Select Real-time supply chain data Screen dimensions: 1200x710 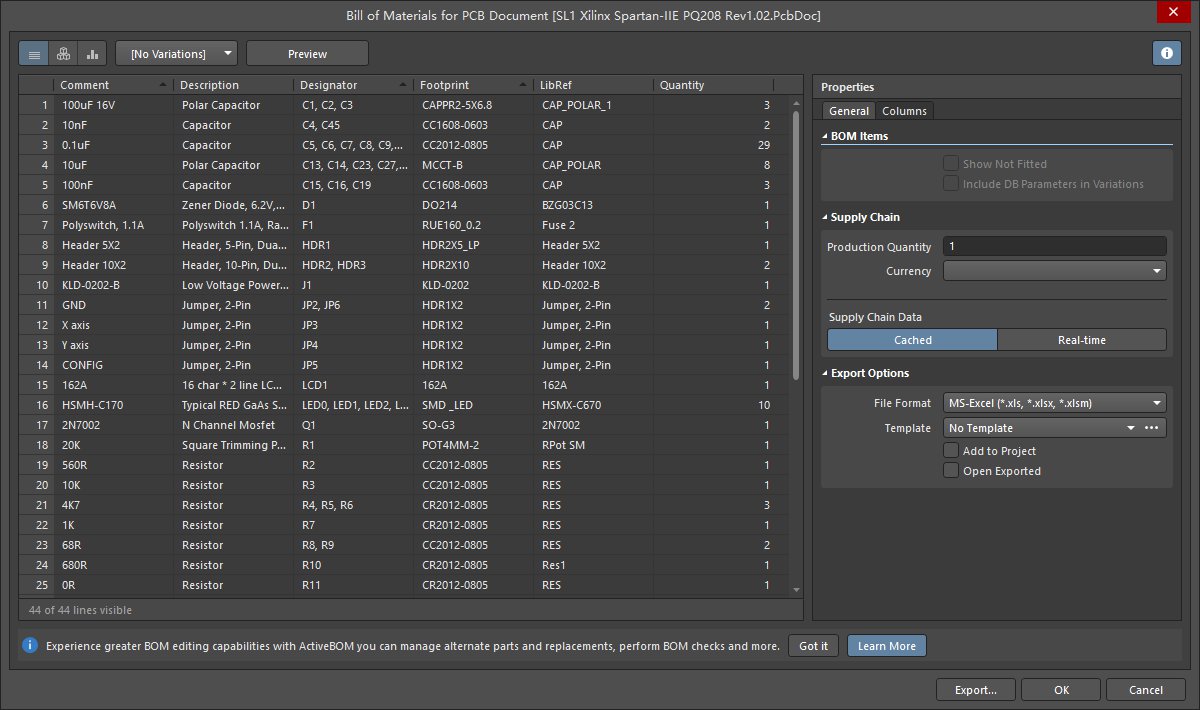click(x=1082, y=340)
